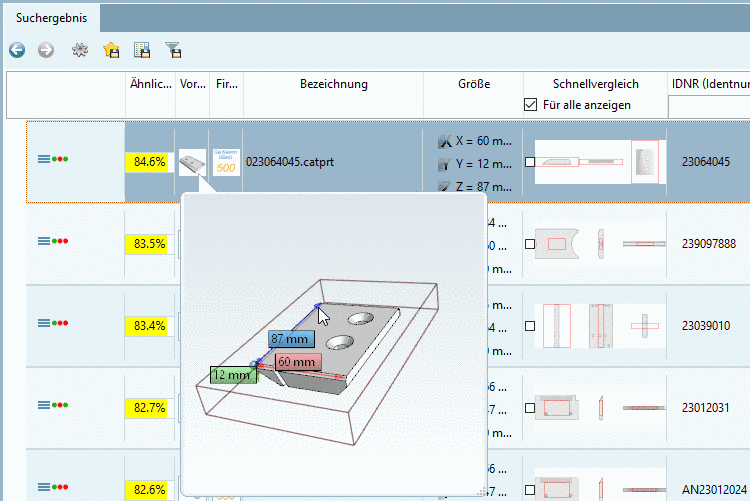Click the 87 mm dimension label in preview
The width and height of the screenshot is (750, 501).
[291, 339]
